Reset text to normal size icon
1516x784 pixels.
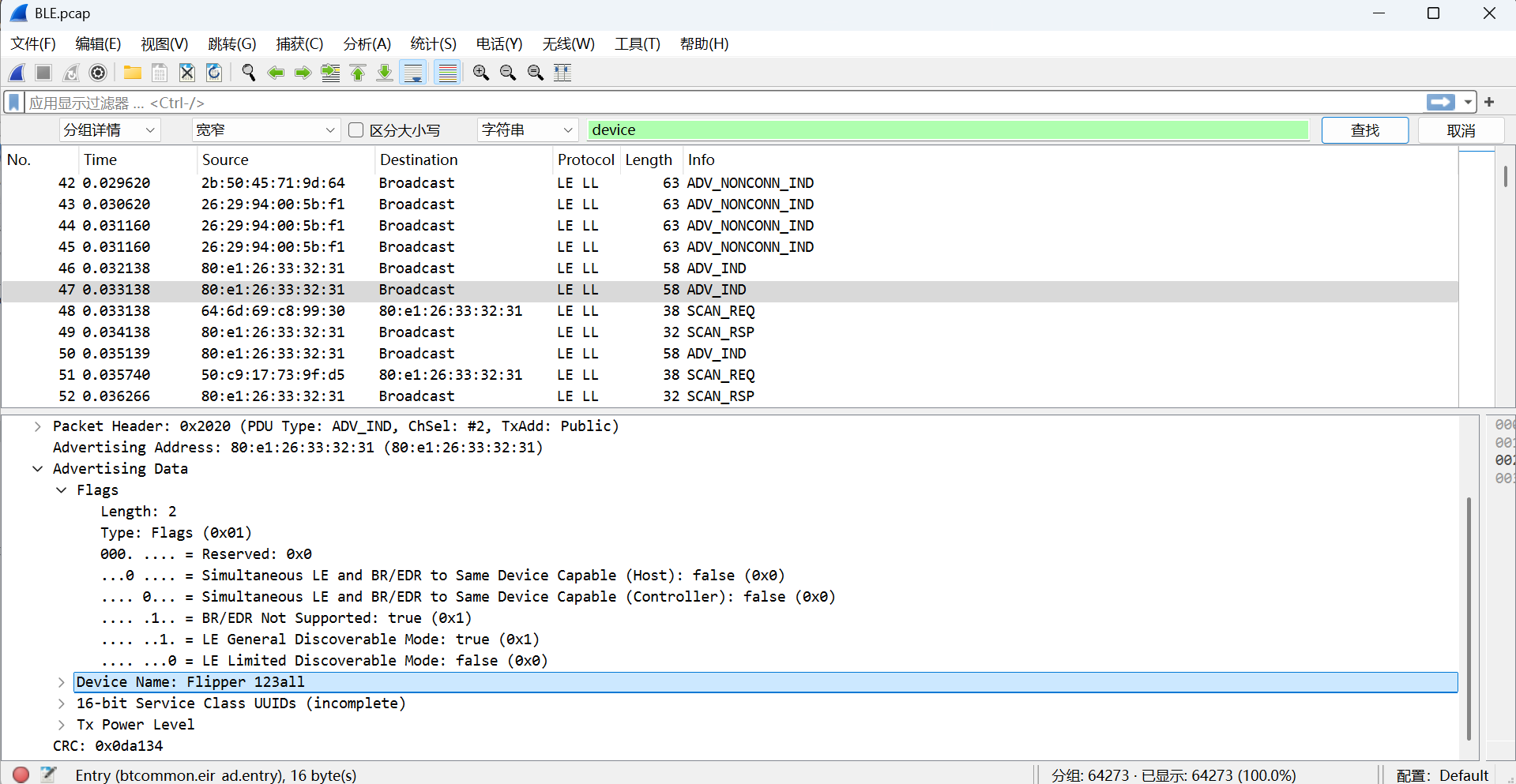pos(536,73)
